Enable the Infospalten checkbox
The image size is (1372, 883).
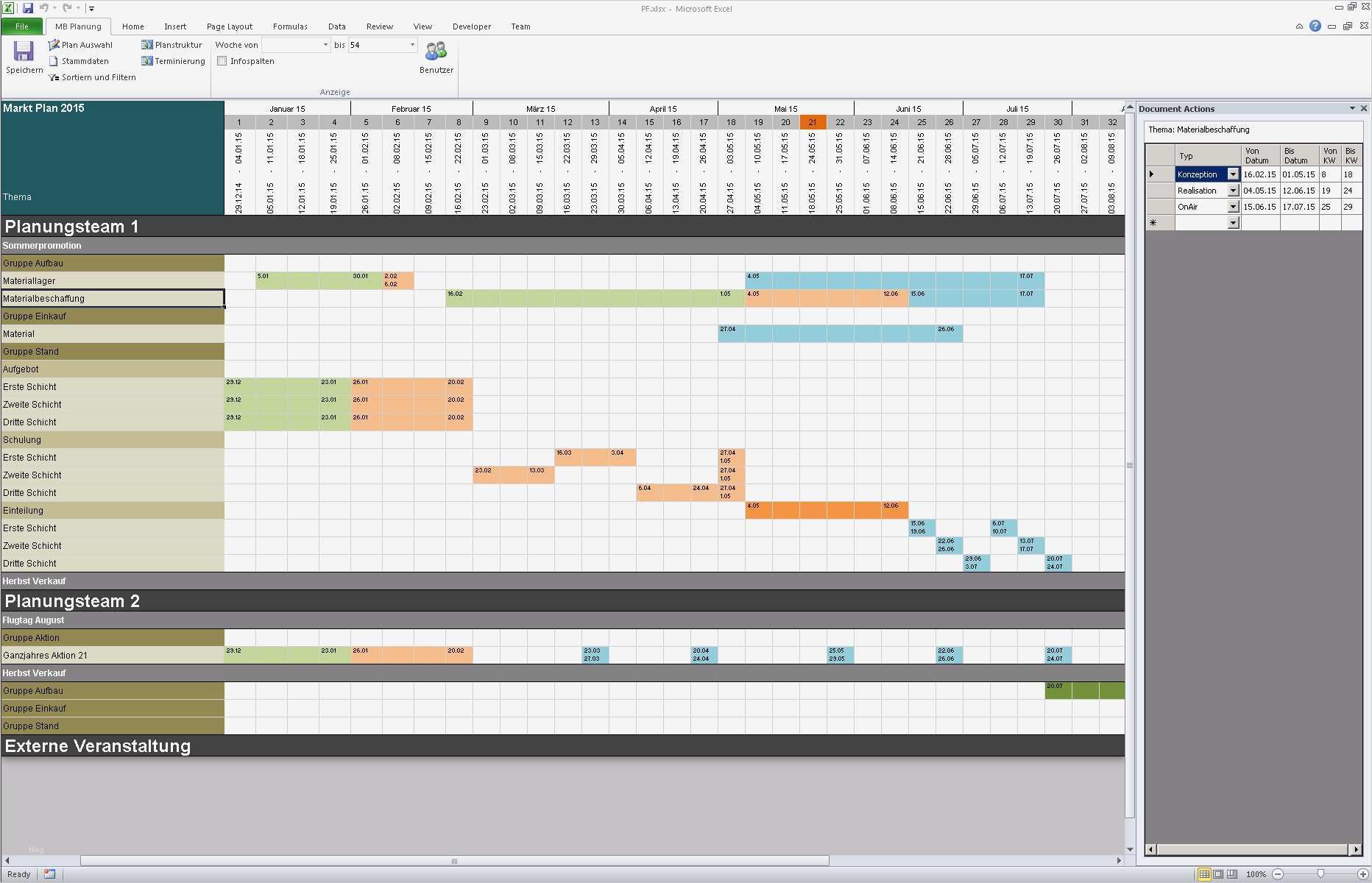[222, 60]
